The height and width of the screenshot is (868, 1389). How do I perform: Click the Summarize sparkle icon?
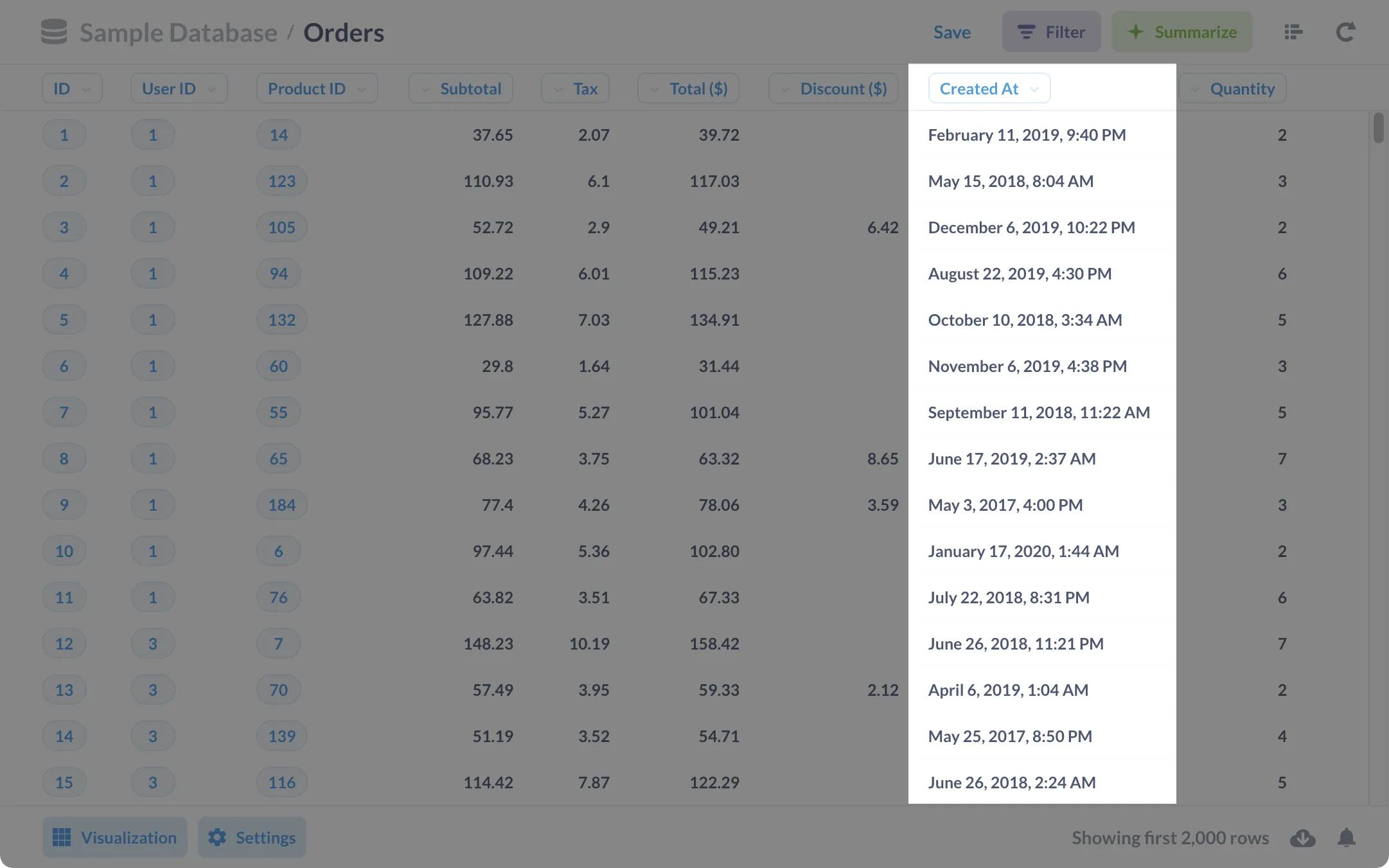(x=1135, y=31)
